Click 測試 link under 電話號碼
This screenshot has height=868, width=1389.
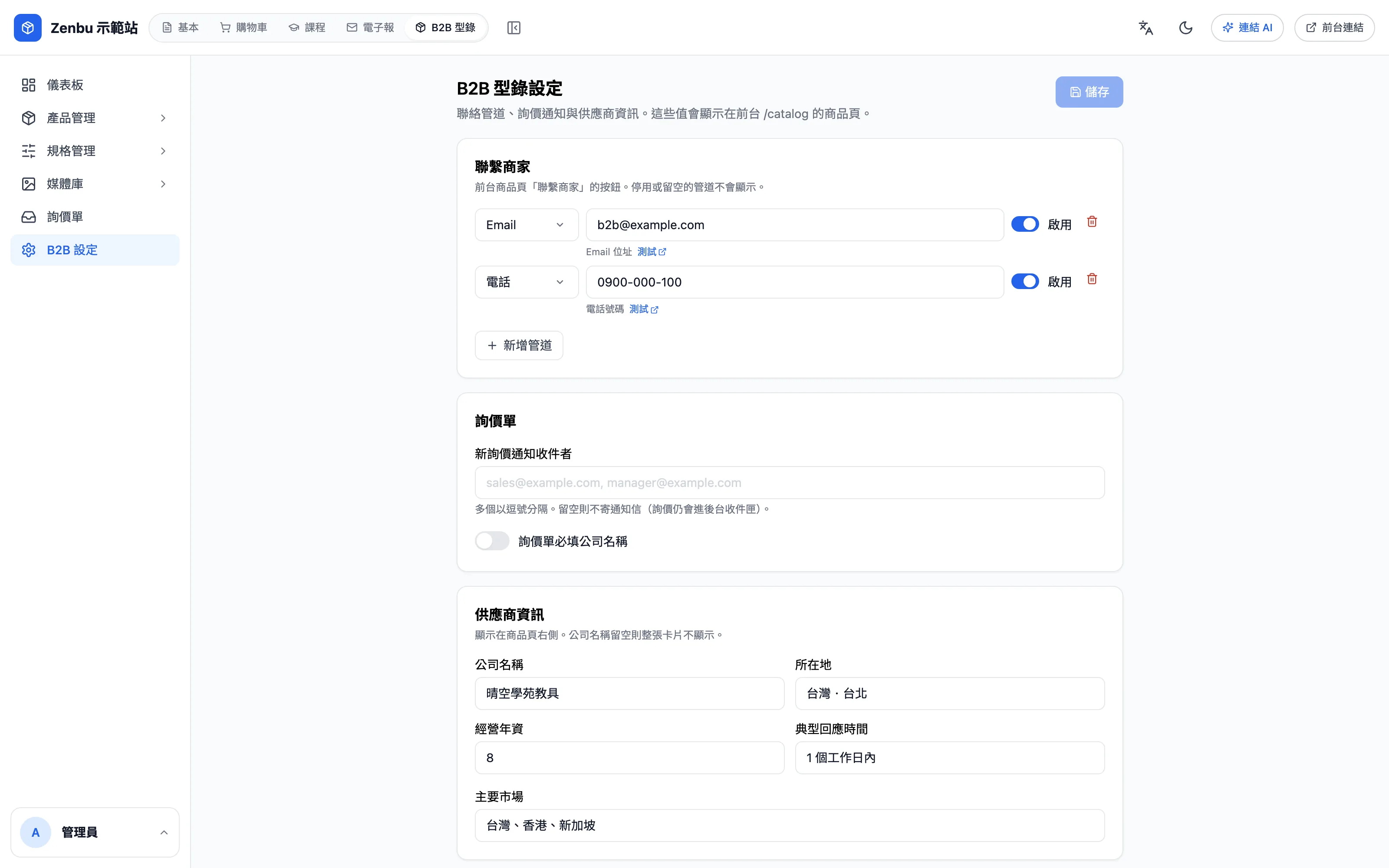coord(644,309)
